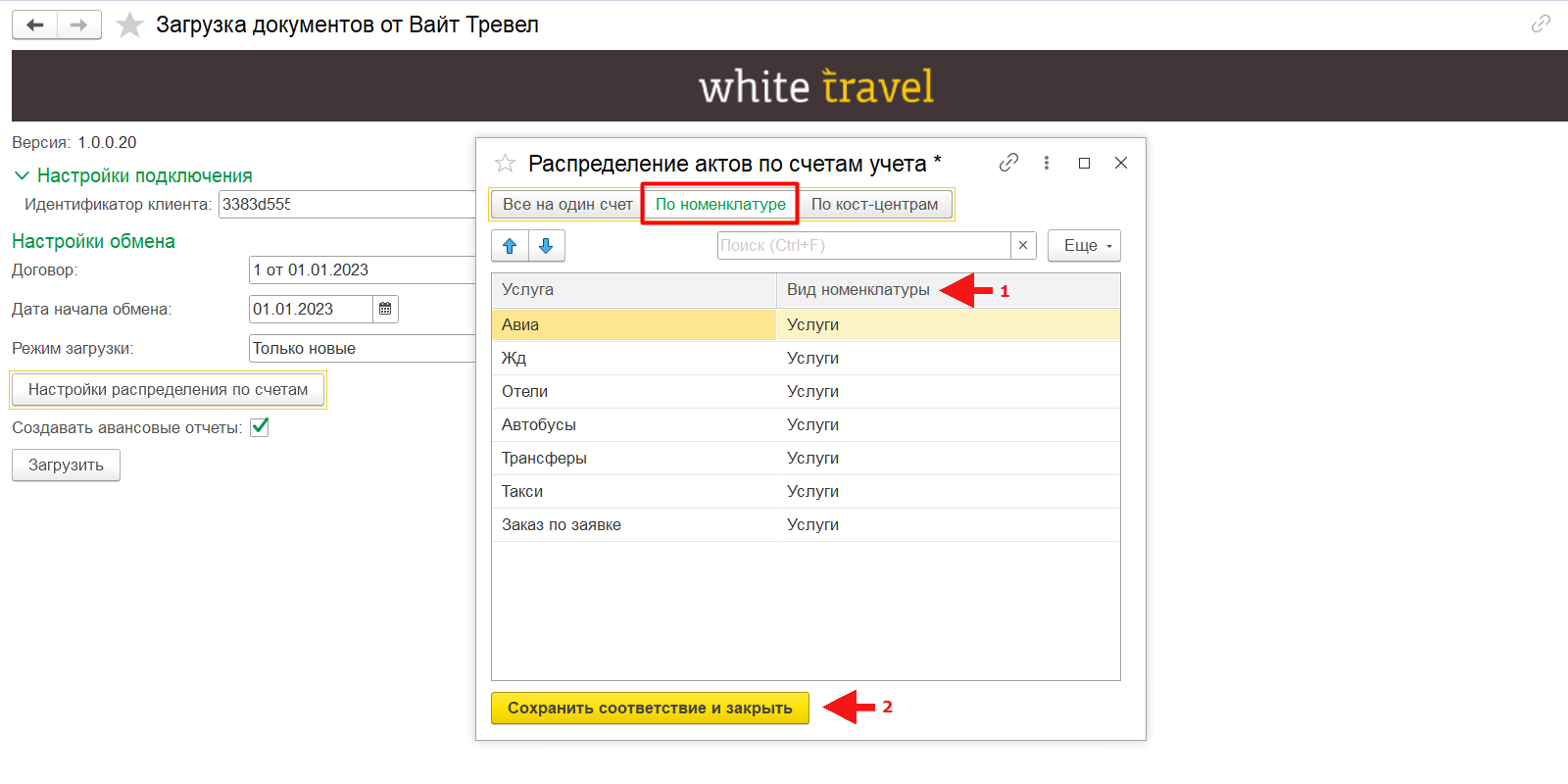Switch to the 'Все на один счет' tab
1568x784 pixels.
tap(567, 205)
